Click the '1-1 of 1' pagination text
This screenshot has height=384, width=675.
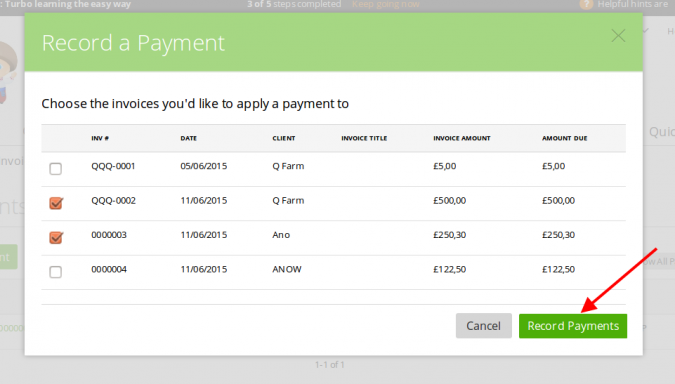(330, 365)
